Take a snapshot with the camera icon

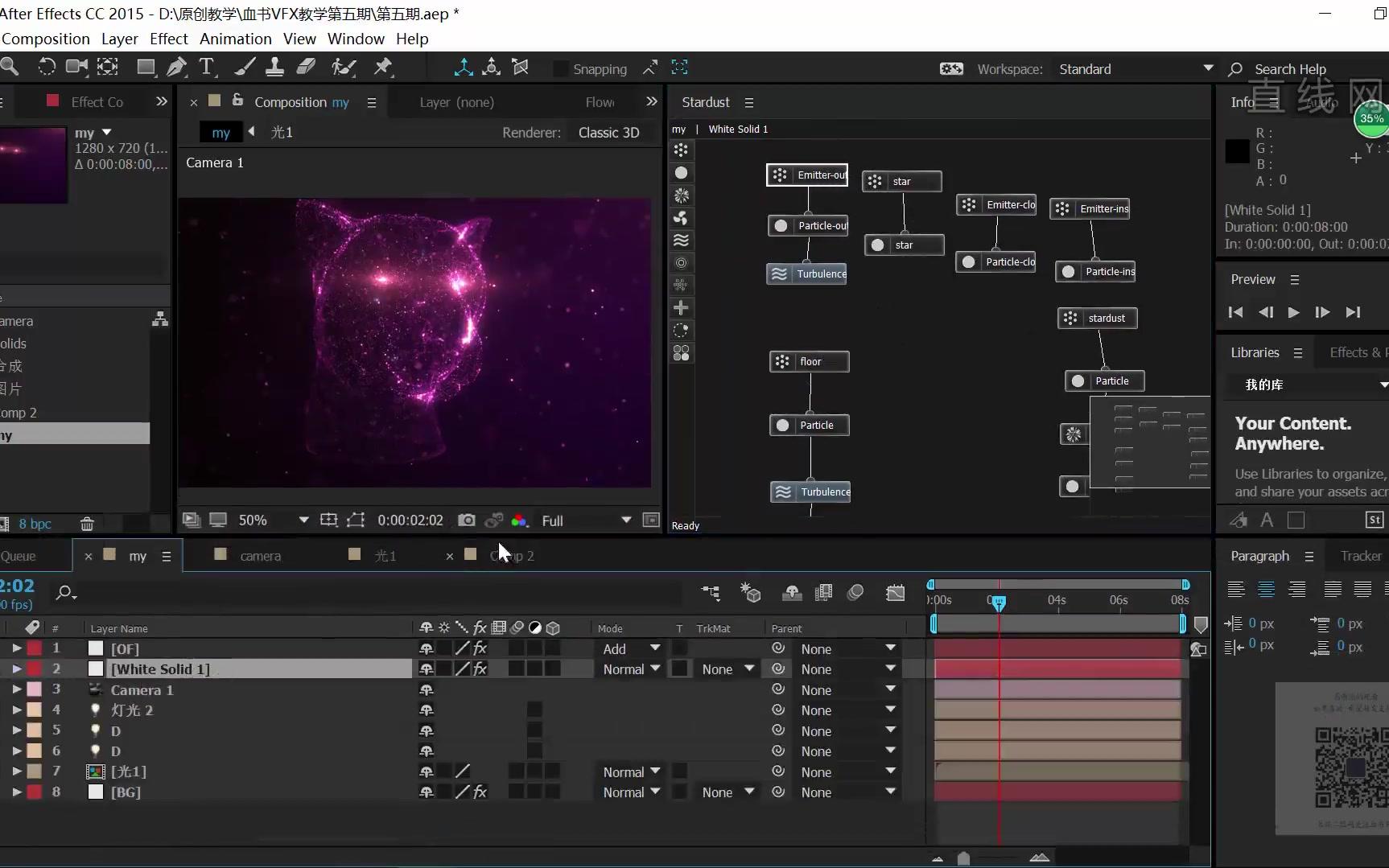(x=466, y=520)
